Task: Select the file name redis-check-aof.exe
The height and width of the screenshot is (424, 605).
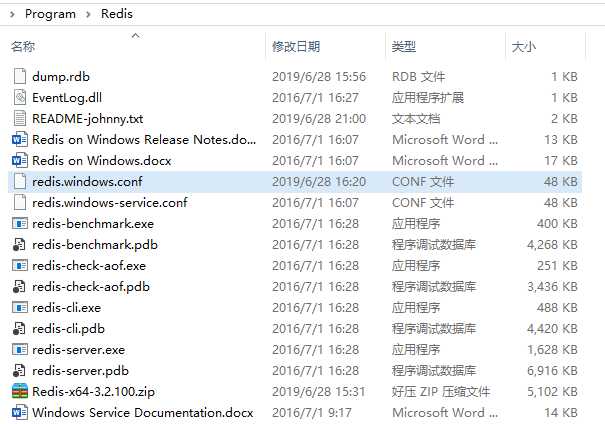Action: (89, 265)
